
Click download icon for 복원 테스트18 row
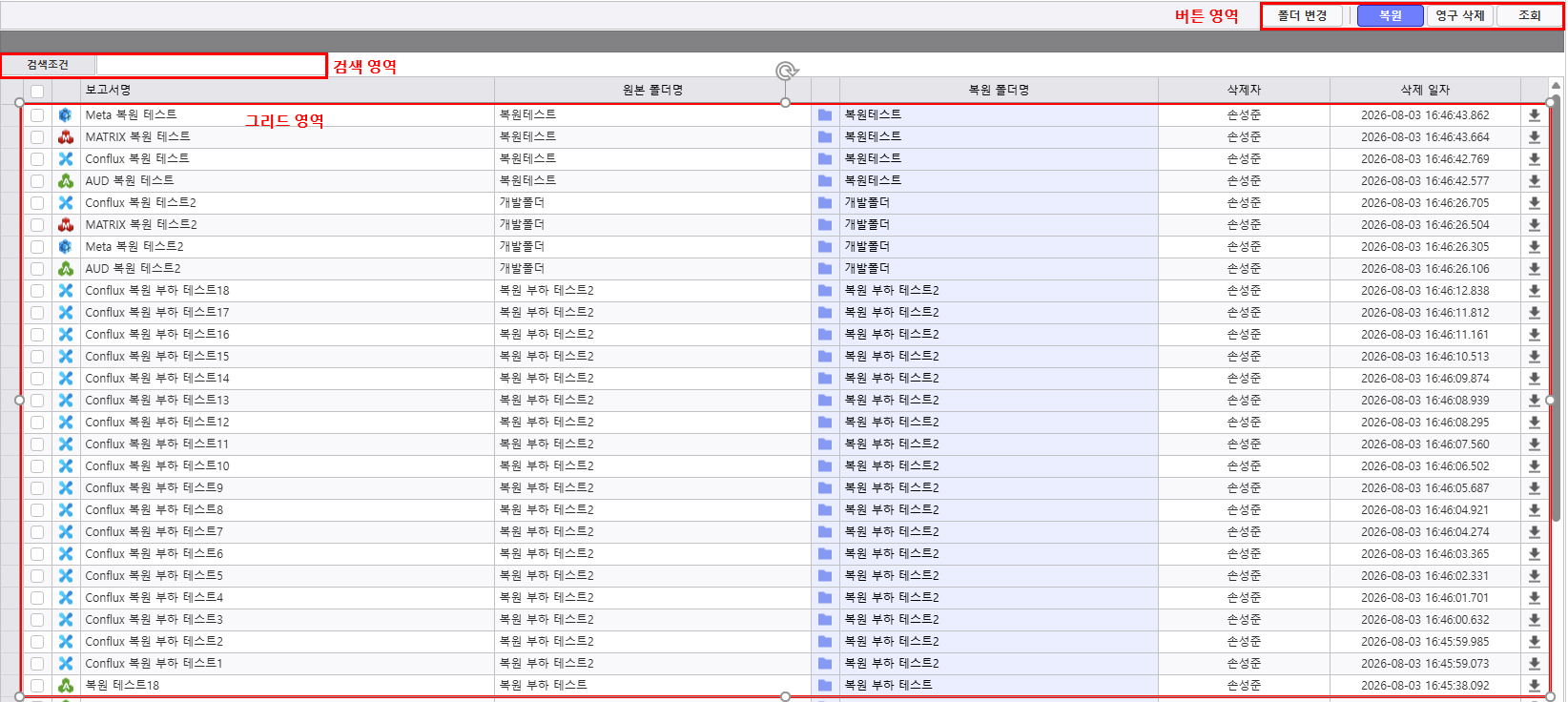click(x=1535, y=685)
